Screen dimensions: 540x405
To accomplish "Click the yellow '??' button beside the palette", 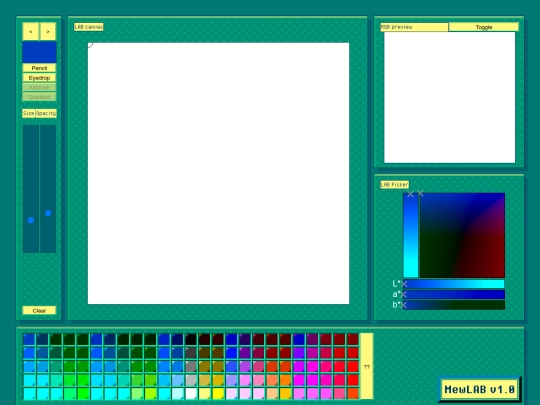I will point(367,366).
